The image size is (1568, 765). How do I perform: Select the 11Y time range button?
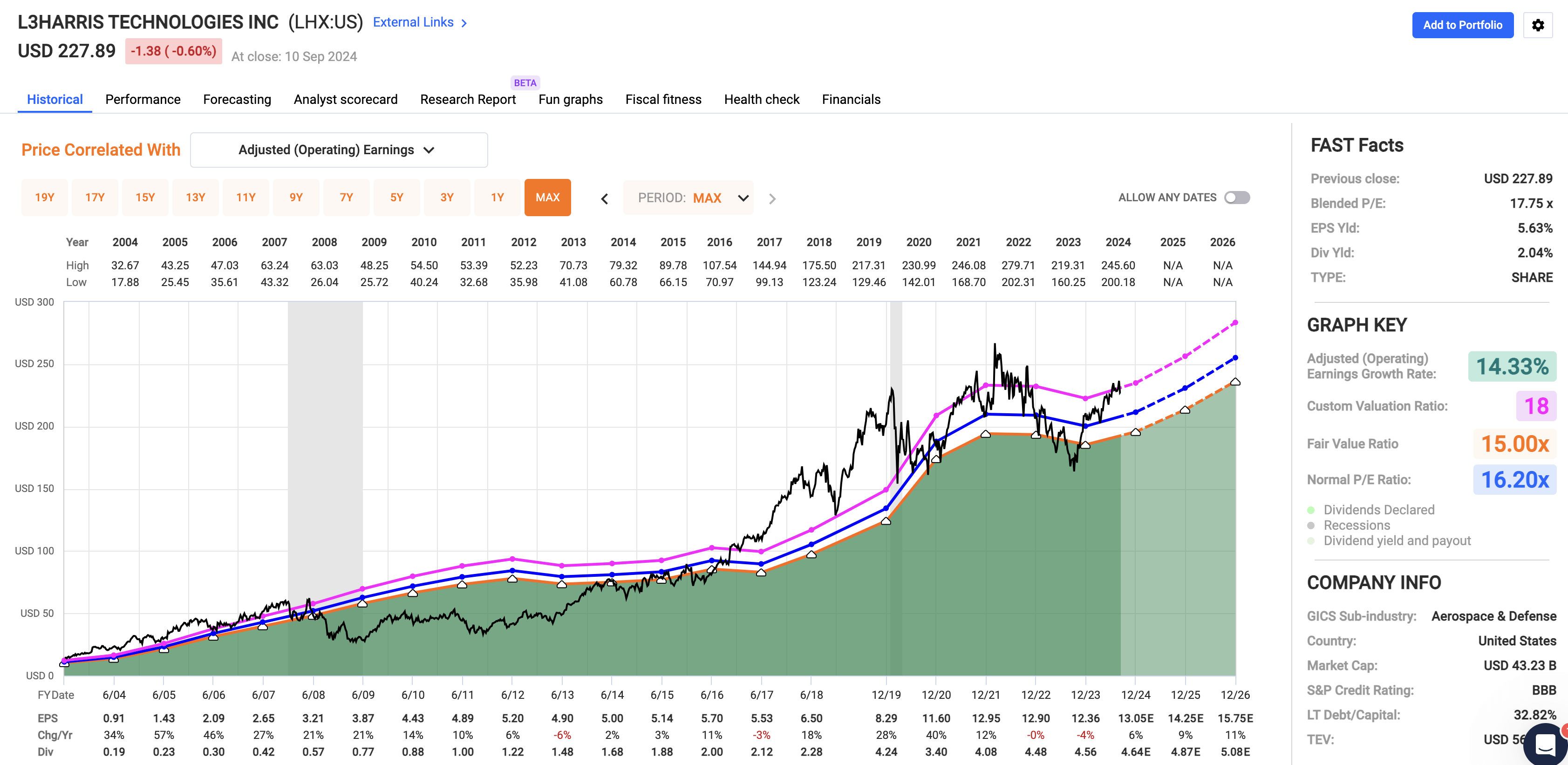246,197
